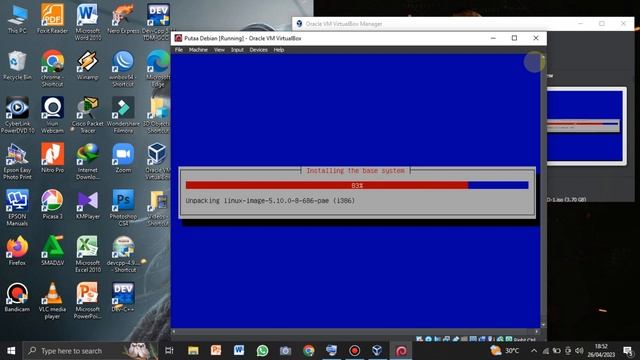Open the View menu in VM window
This screenshot has height=360, width=640.
pos(219,50)
